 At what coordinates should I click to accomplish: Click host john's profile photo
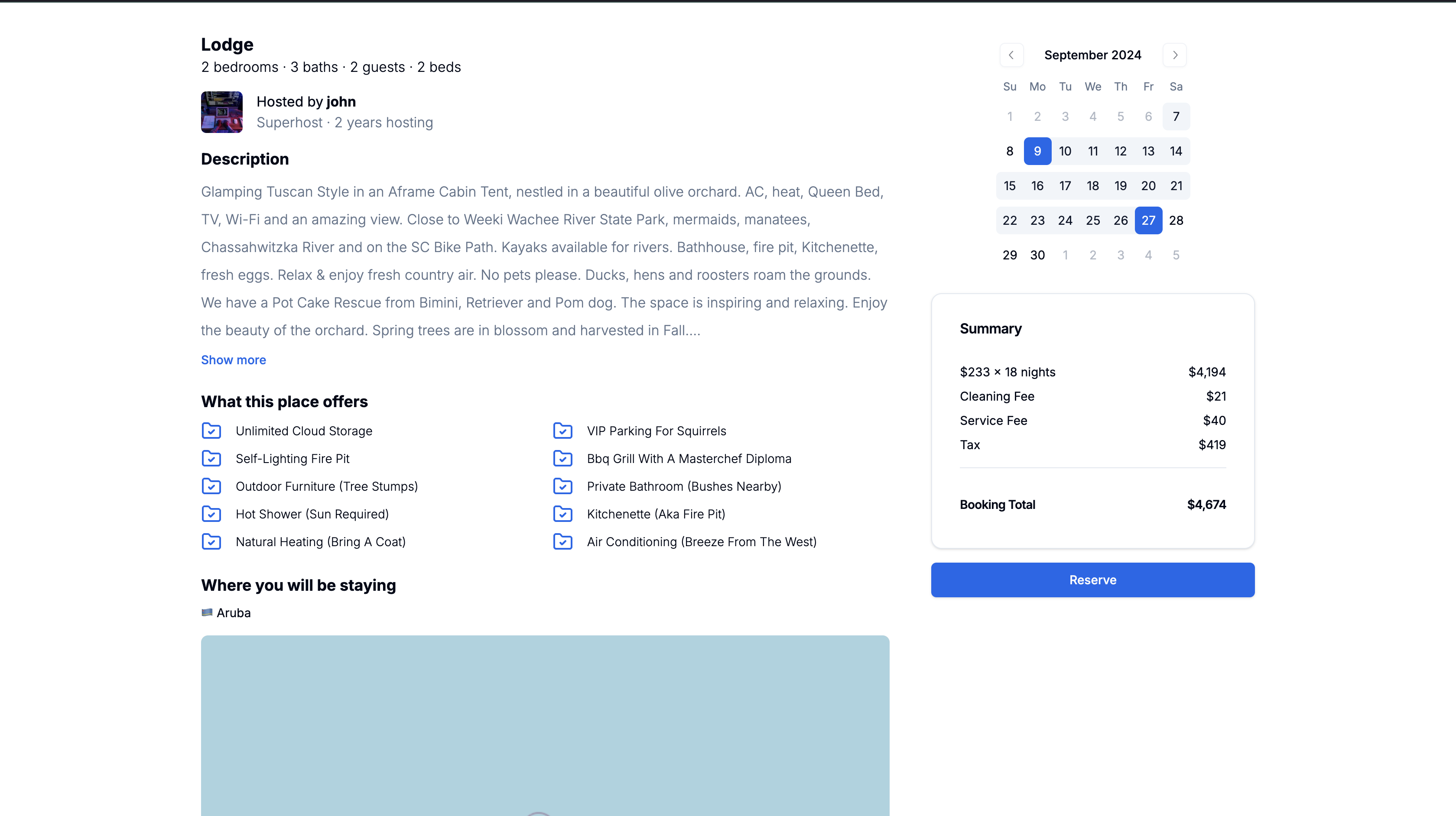click(x=221, y=112)
